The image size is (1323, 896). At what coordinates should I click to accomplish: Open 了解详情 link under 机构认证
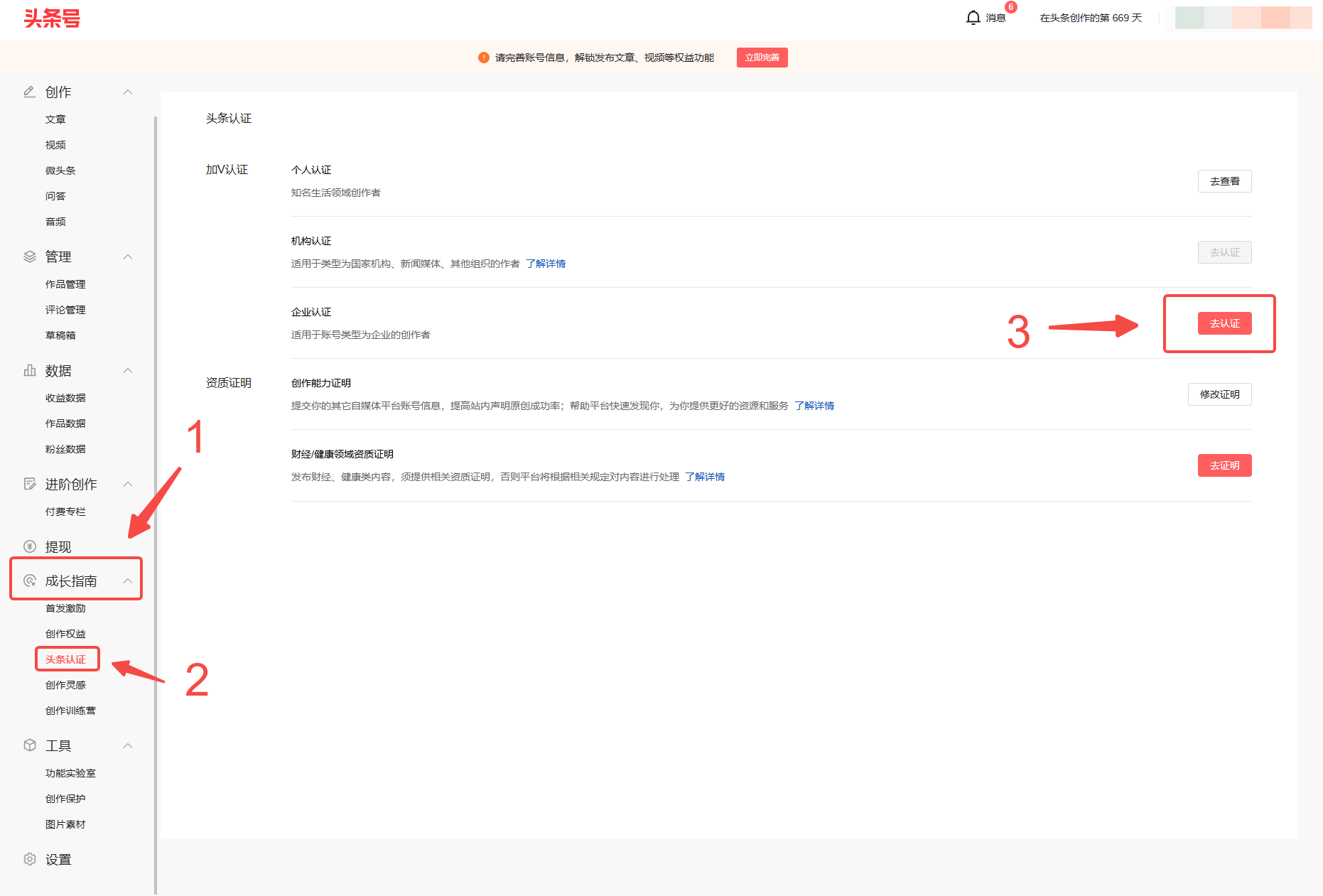pyautogui.click(x=546, y=264)
